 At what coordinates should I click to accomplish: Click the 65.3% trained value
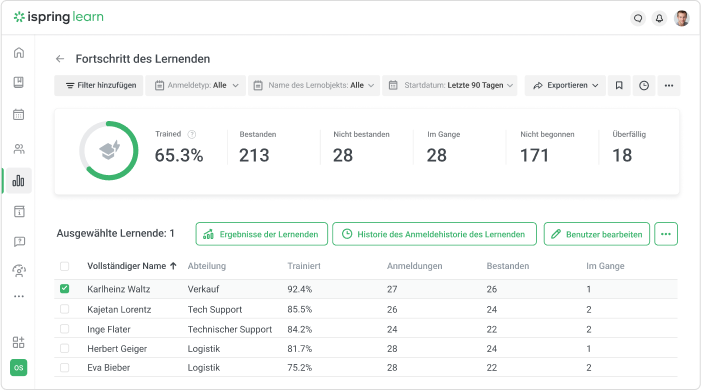click(179, 156)
